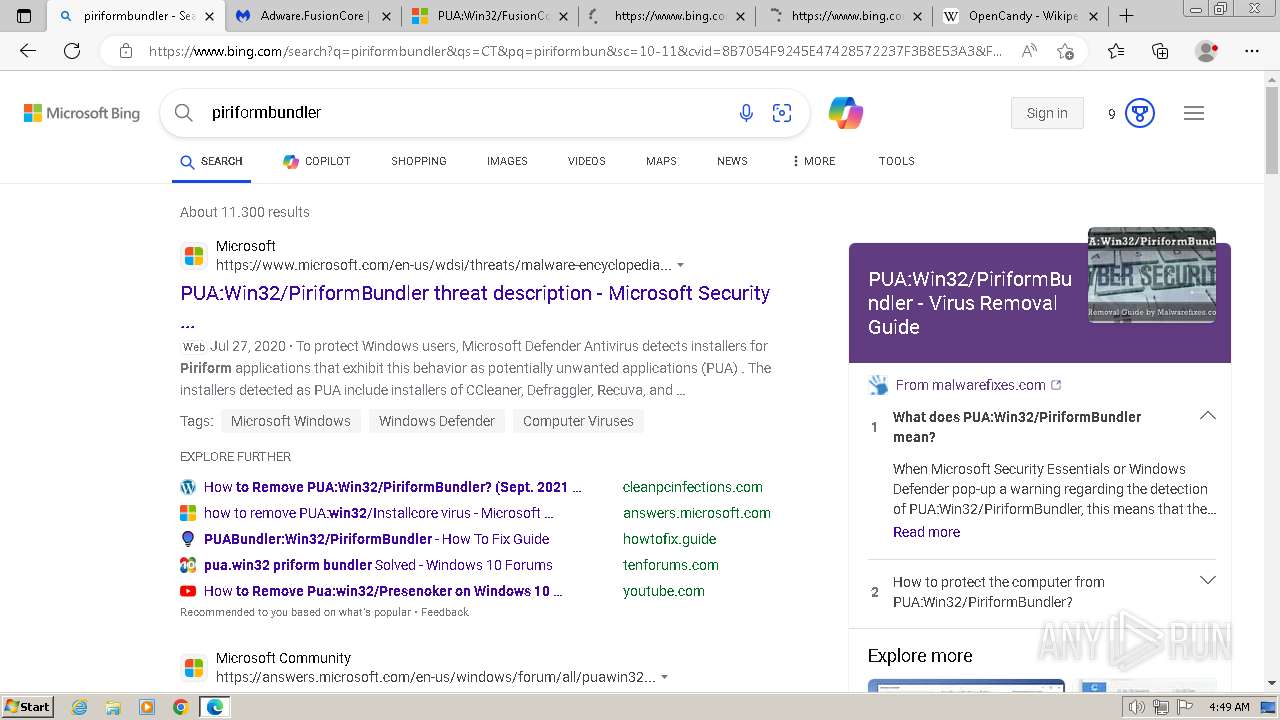
Task: Click the Edge taskbar icon
Action: pyautogui.click(x=214, y=707)
